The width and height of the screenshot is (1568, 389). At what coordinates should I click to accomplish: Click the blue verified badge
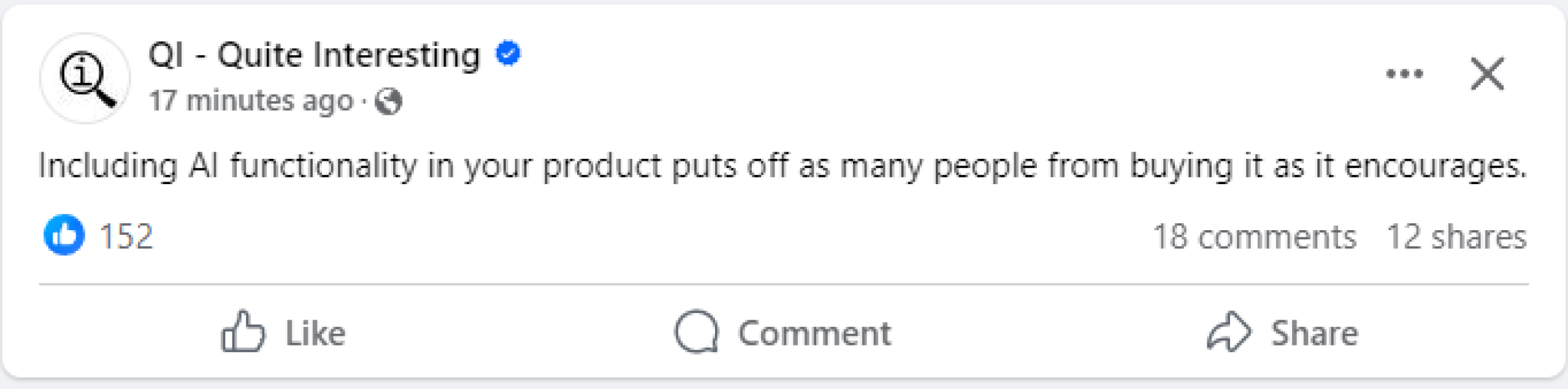click(508, 53)
